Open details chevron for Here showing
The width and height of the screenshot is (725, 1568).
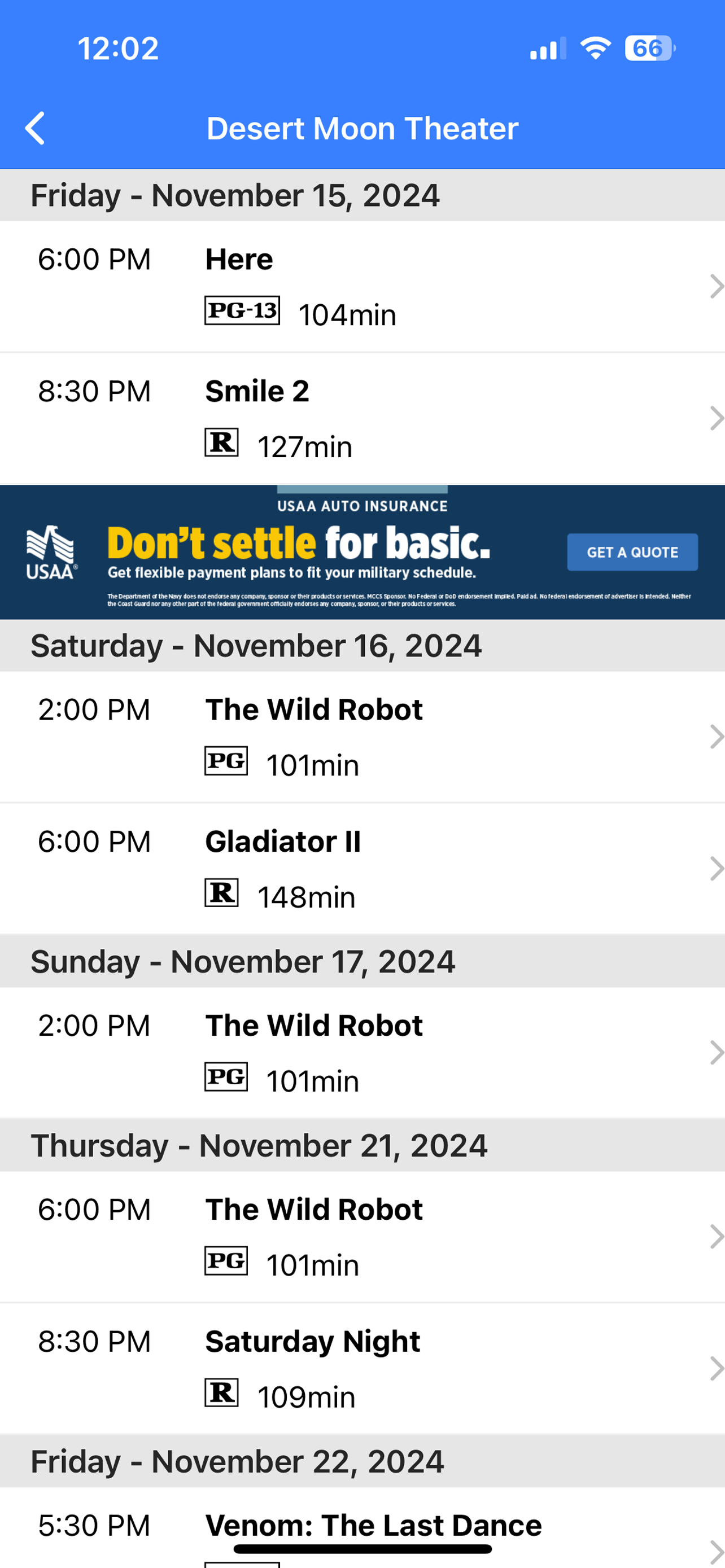[x=716, y=286]
